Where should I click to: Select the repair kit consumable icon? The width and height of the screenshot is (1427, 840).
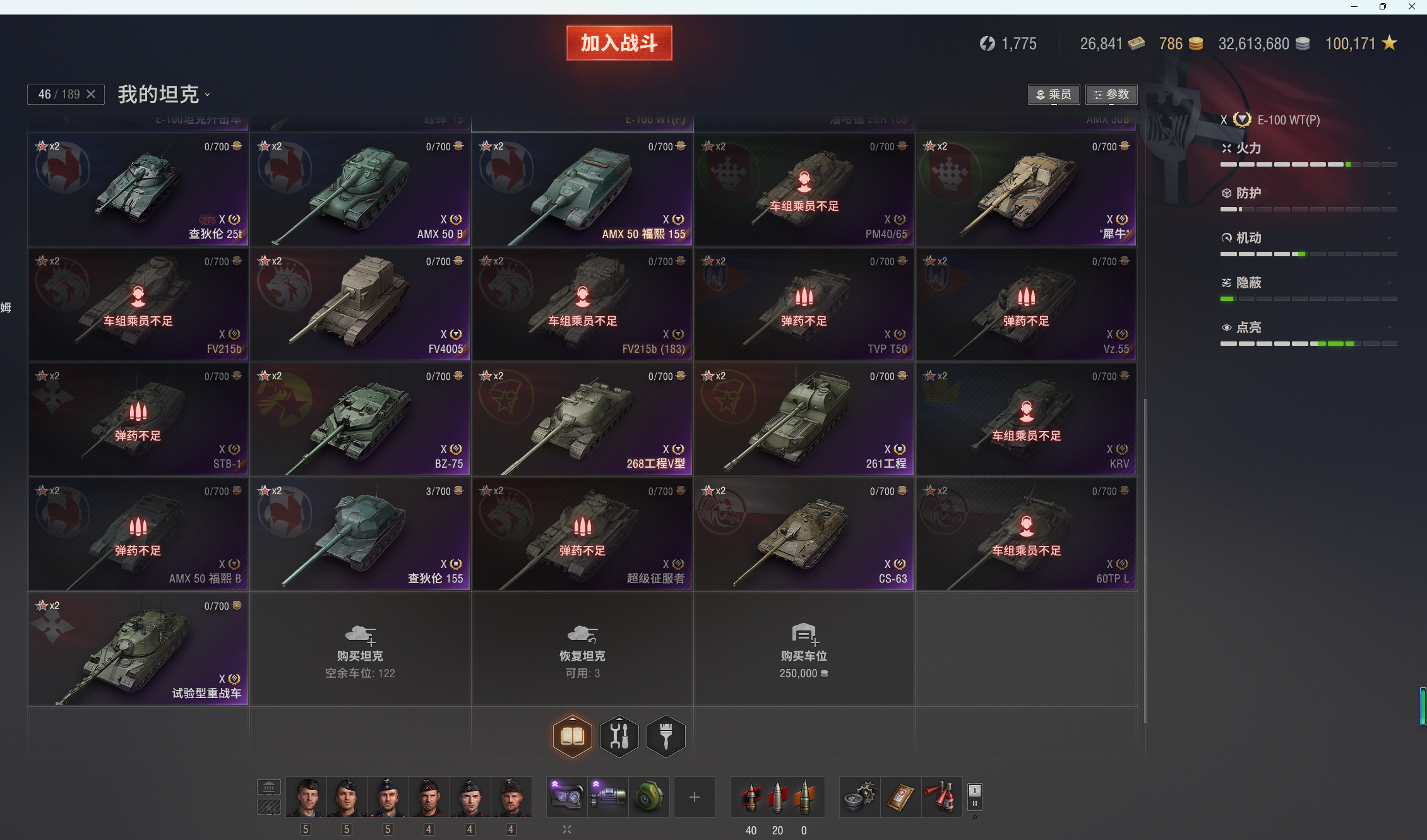(859, 797)
